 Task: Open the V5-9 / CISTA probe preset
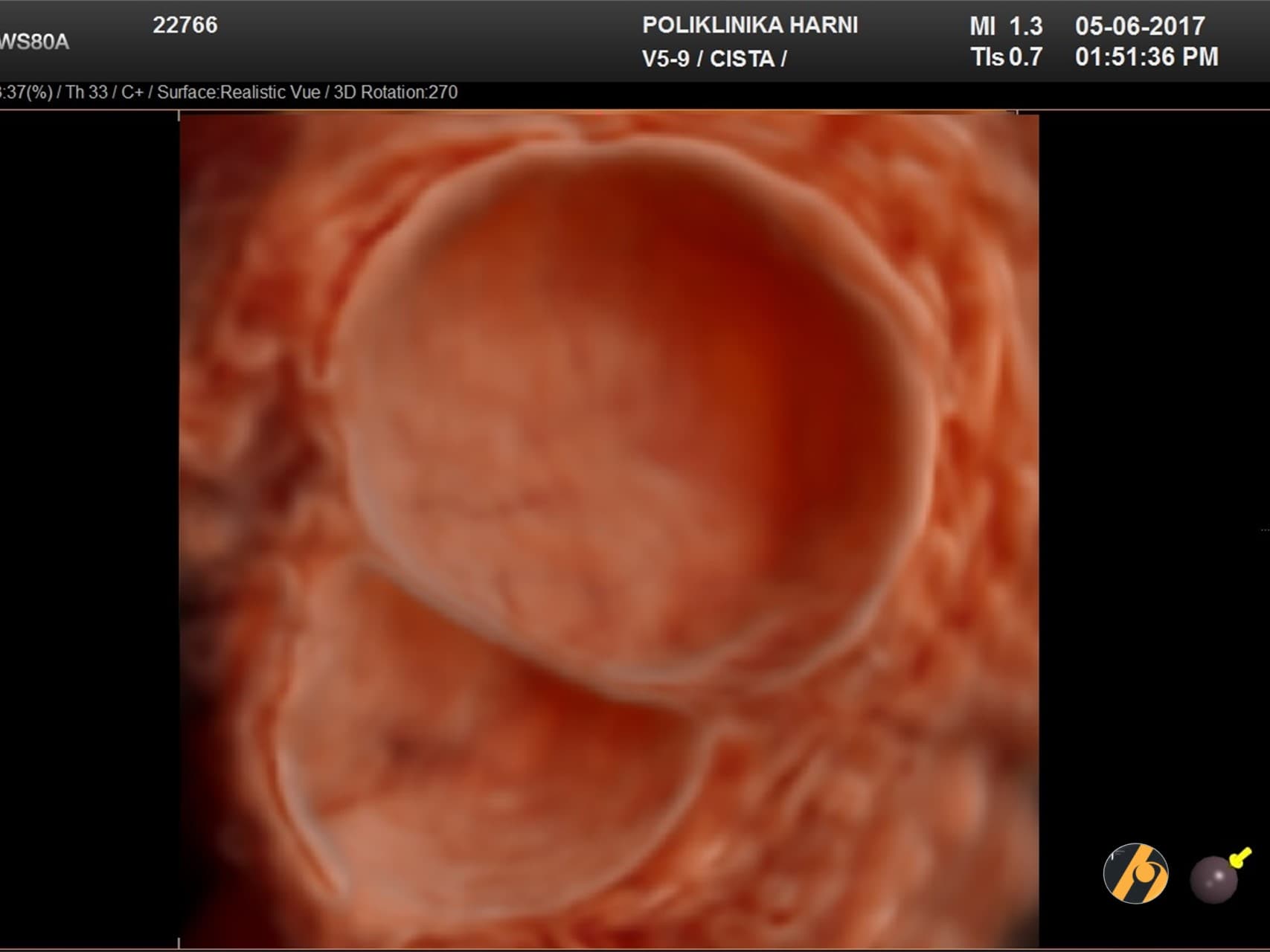pyautogui.click(x=713, y=59)
